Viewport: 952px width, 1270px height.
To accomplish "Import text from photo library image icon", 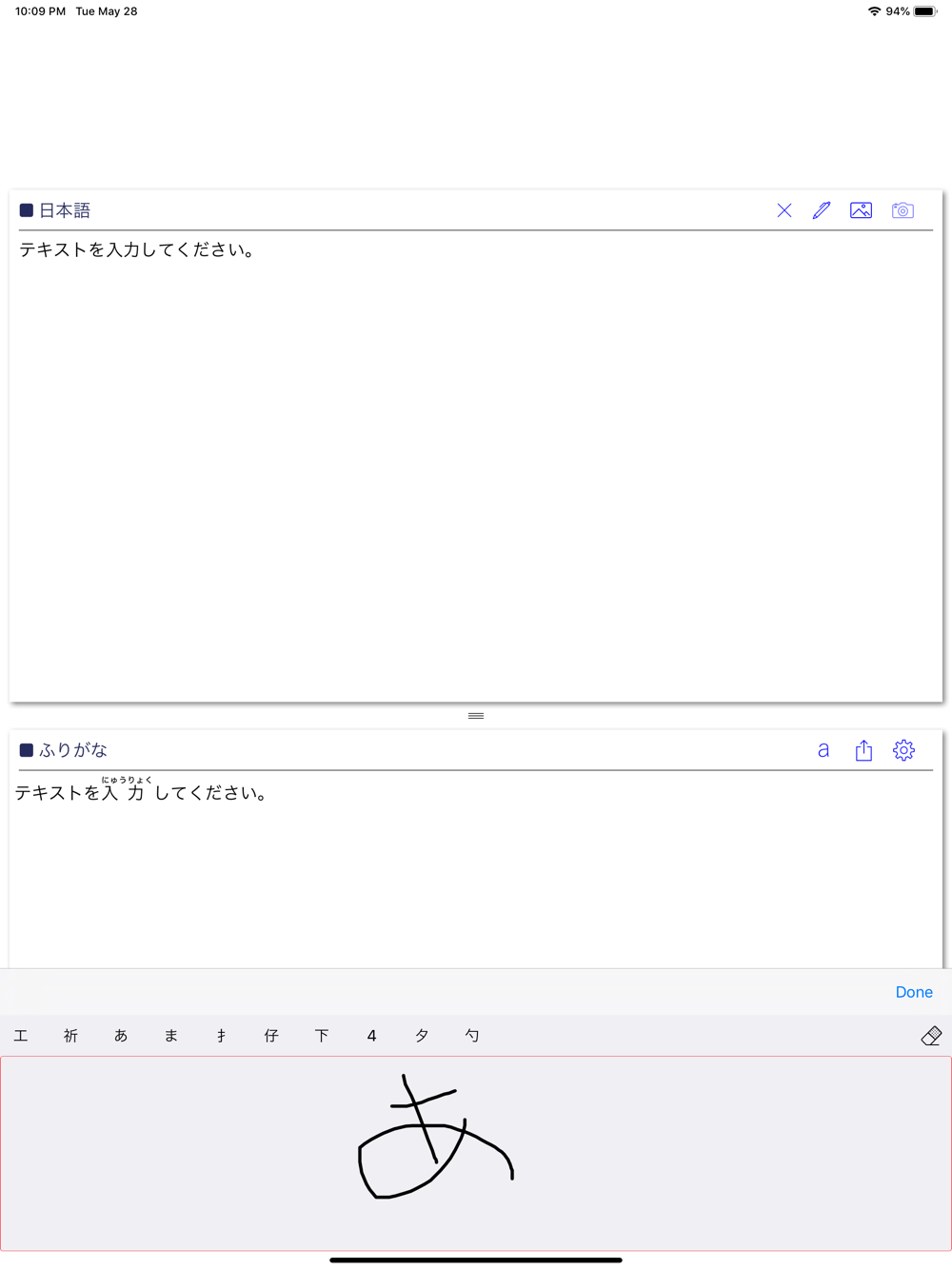I will 862,210.
